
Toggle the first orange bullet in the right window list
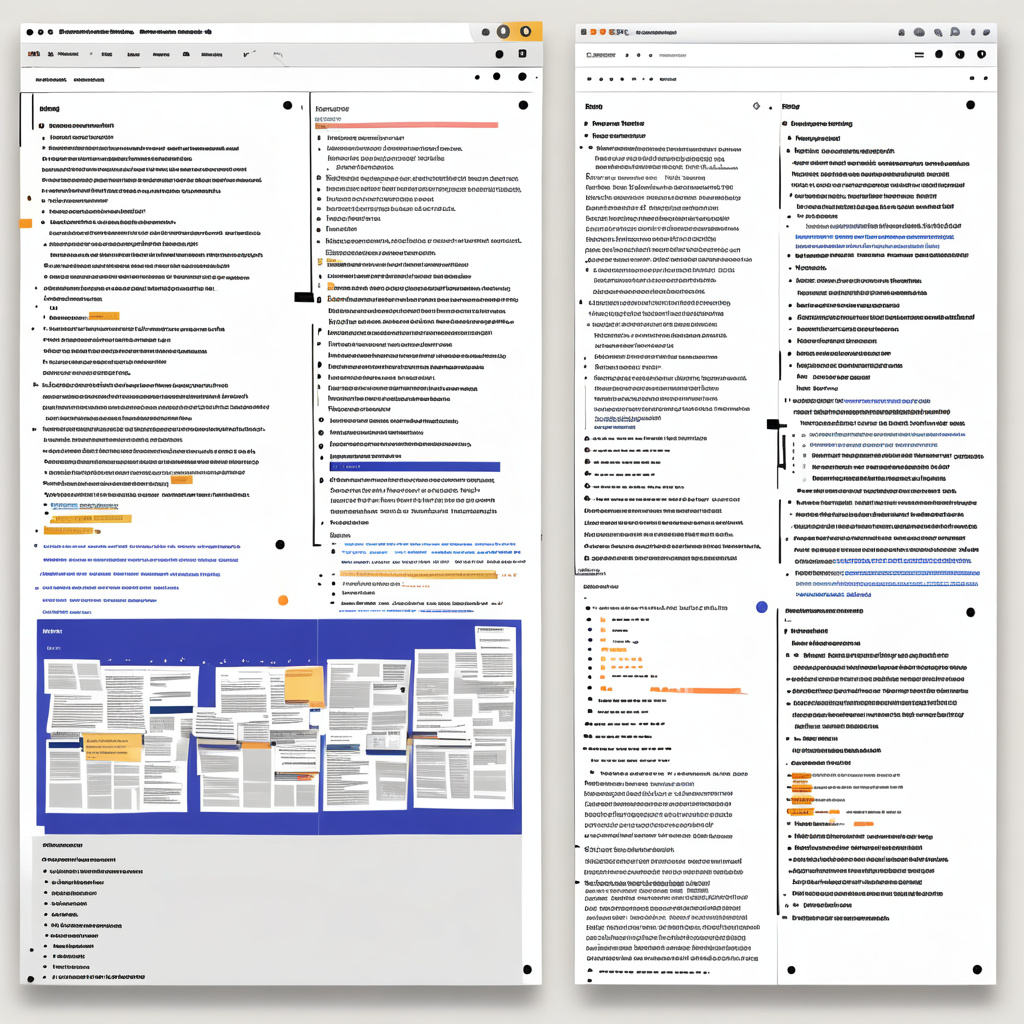pos(602,621)
